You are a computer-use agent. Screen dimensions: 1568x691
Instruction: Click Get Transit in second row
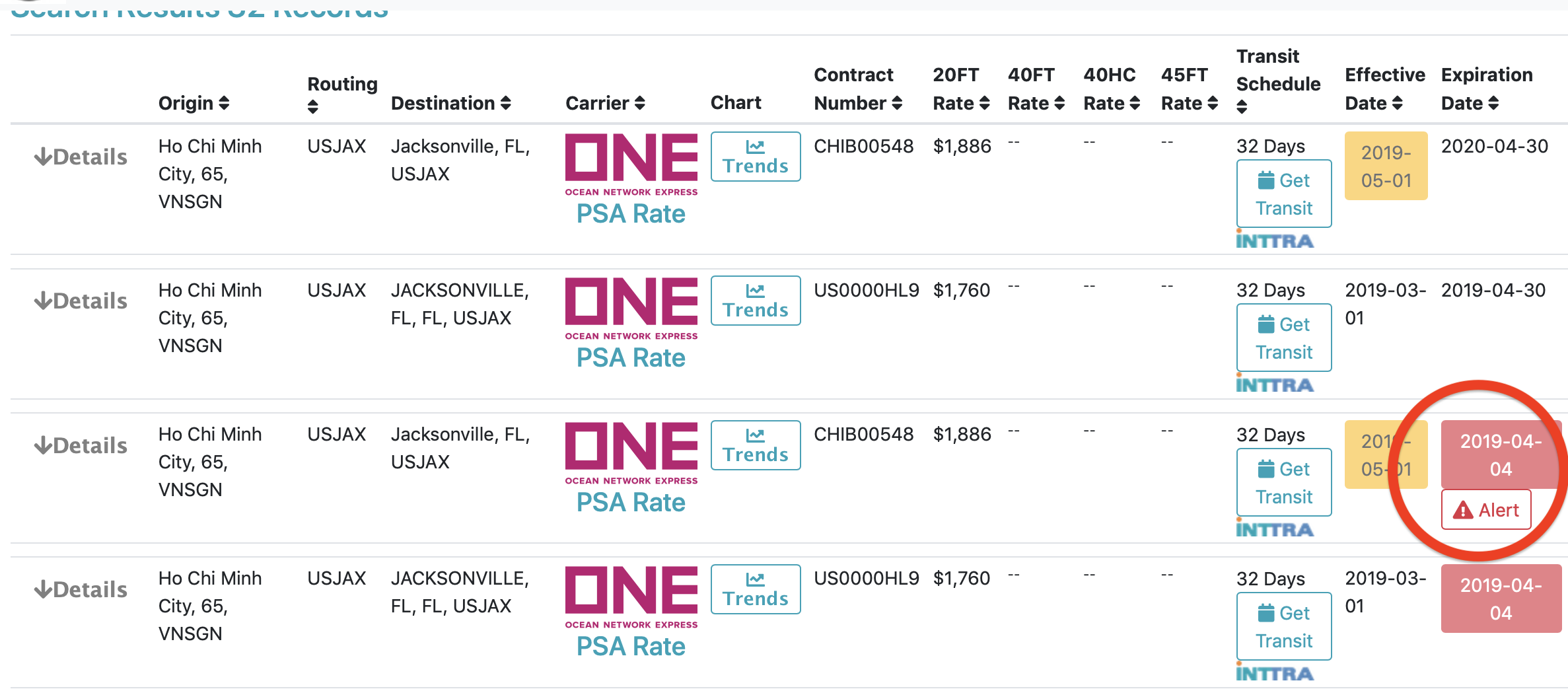point(1283,338)
